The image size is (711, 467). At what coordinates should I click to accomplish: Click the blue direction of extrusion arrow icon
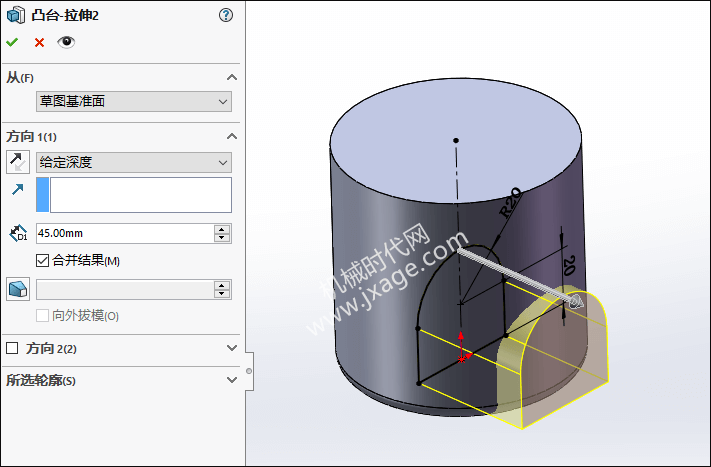coord(18,190)
